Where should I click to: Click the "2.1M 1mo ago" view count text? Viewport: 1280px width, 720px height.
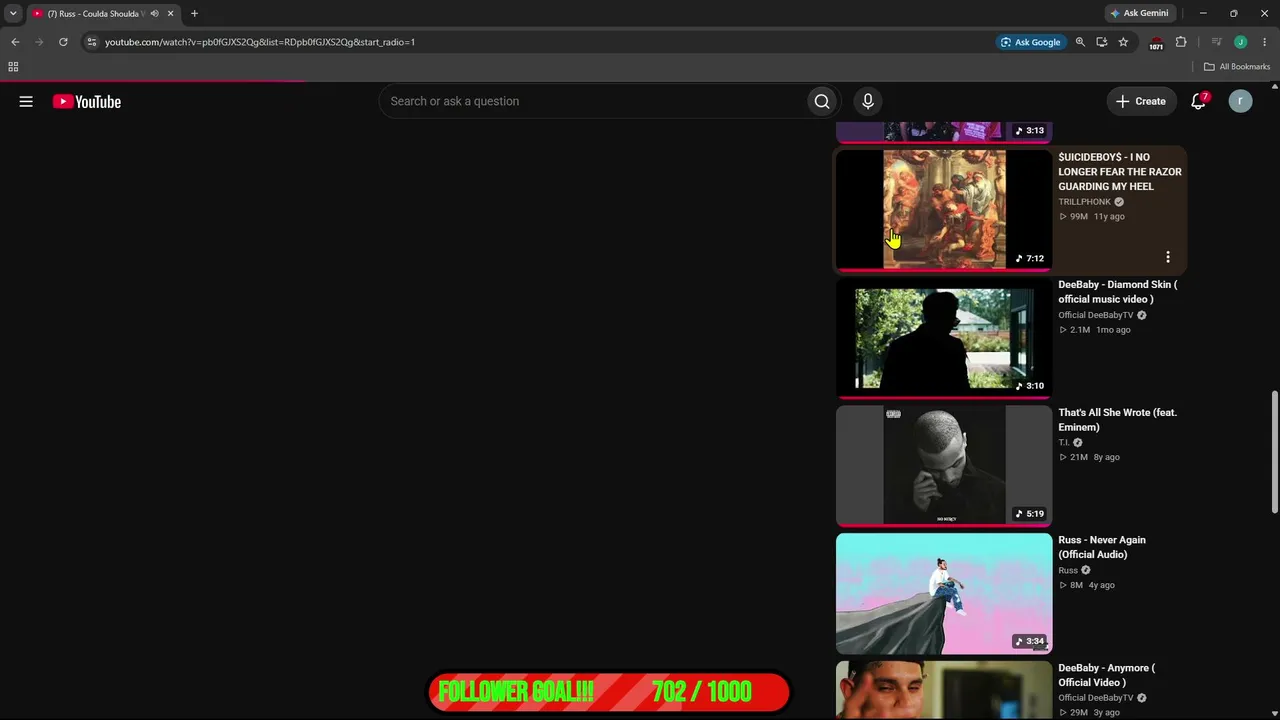(x=1094, y=330)
